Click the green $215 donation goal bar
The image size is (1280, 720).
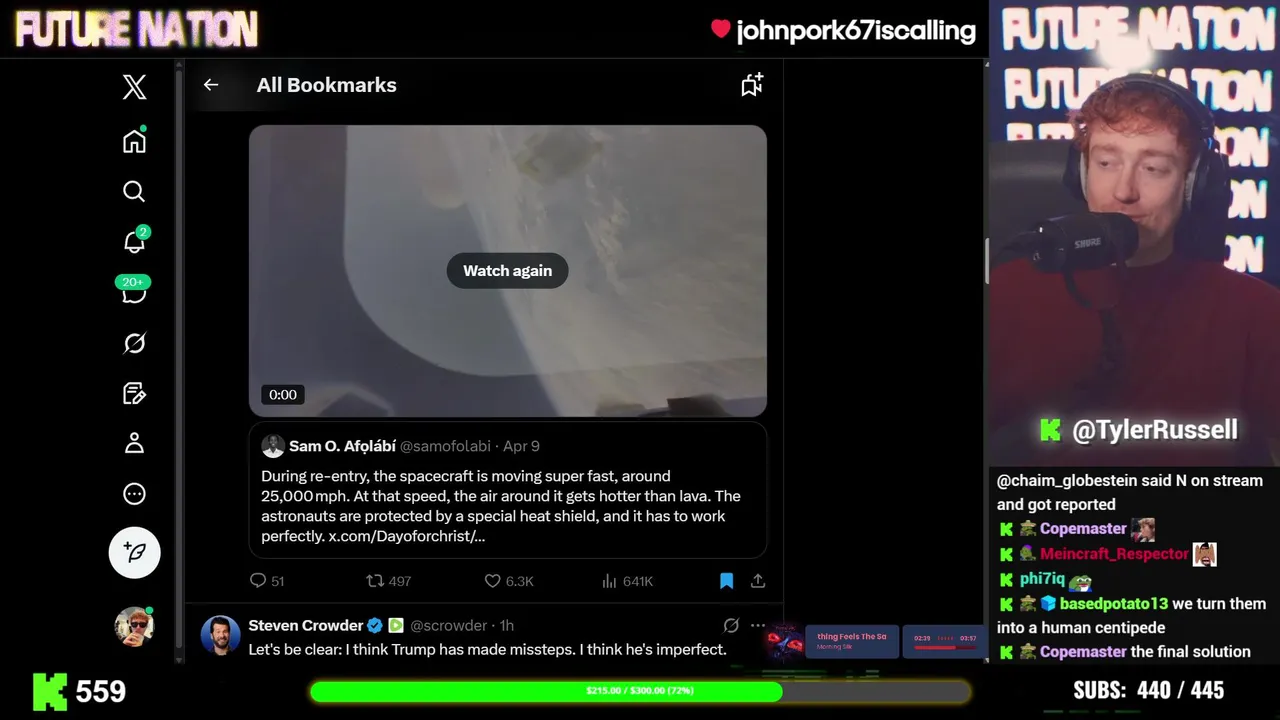point(640,691)
